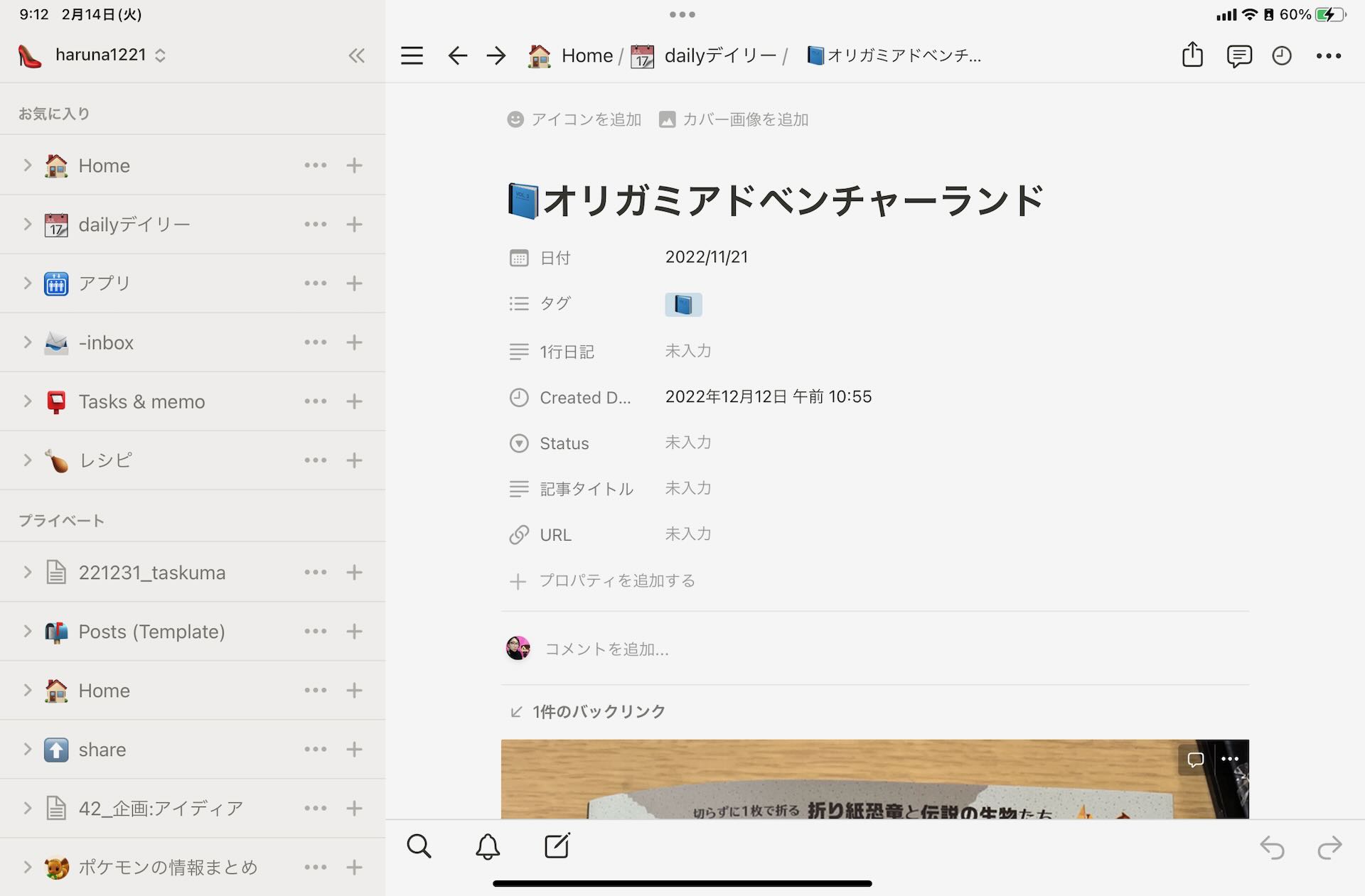The height and width of the screenshot is (896, 1365).
Task: Open notifications bell icon
Action: 488,846
